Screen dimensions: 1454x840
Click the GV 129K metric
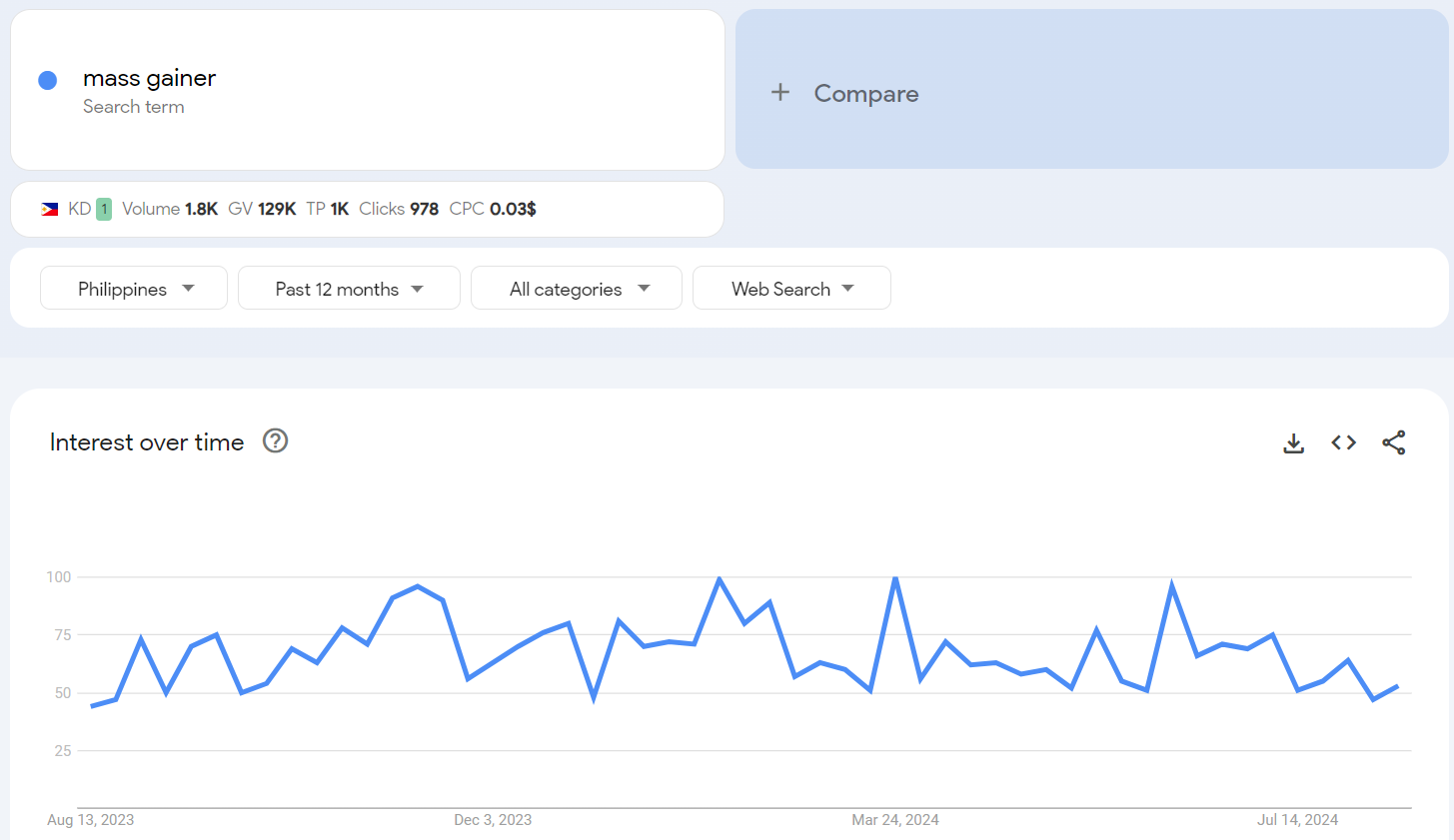(x=262, y=209)
